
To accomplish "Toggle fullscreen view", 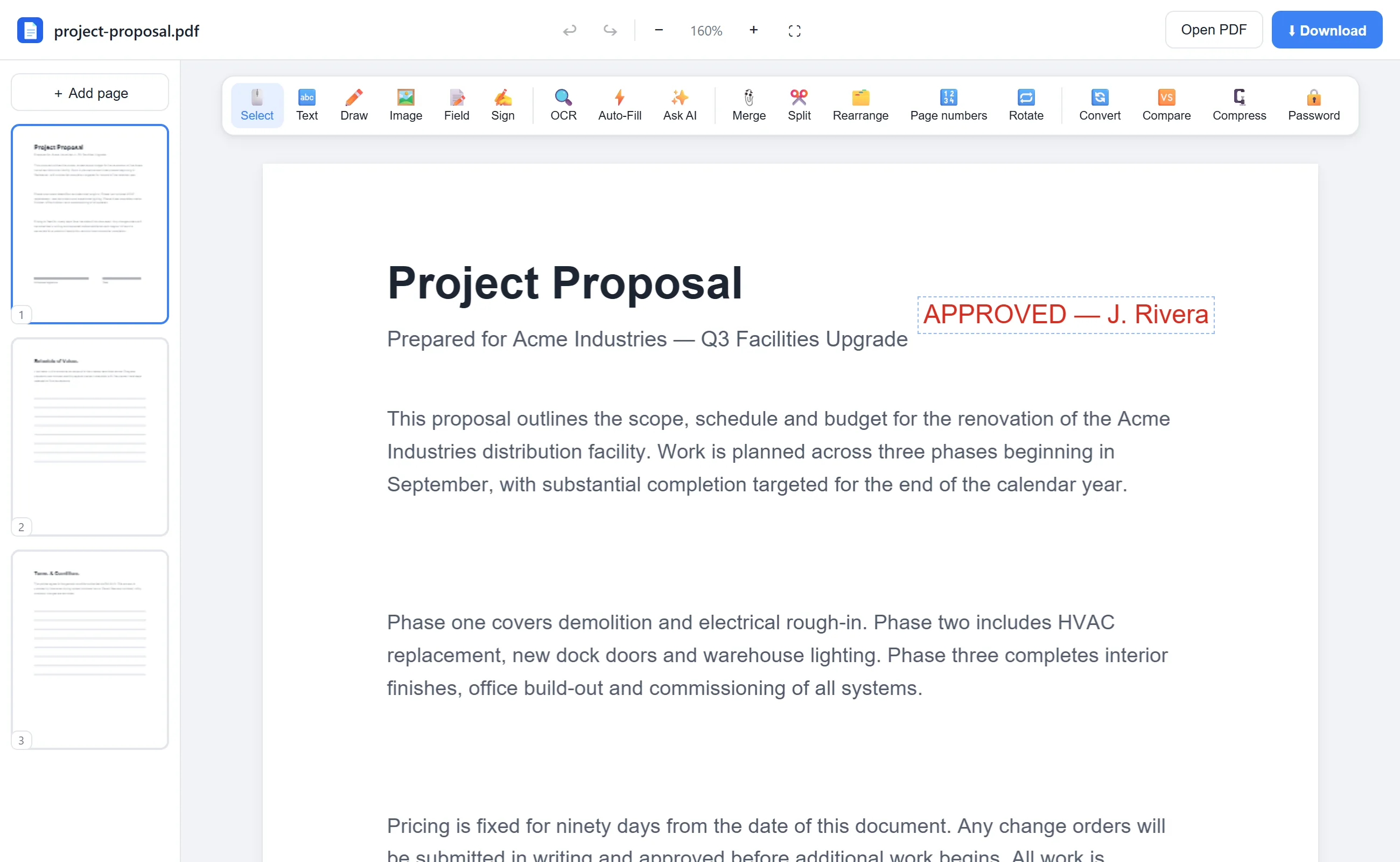I will 794,31.
